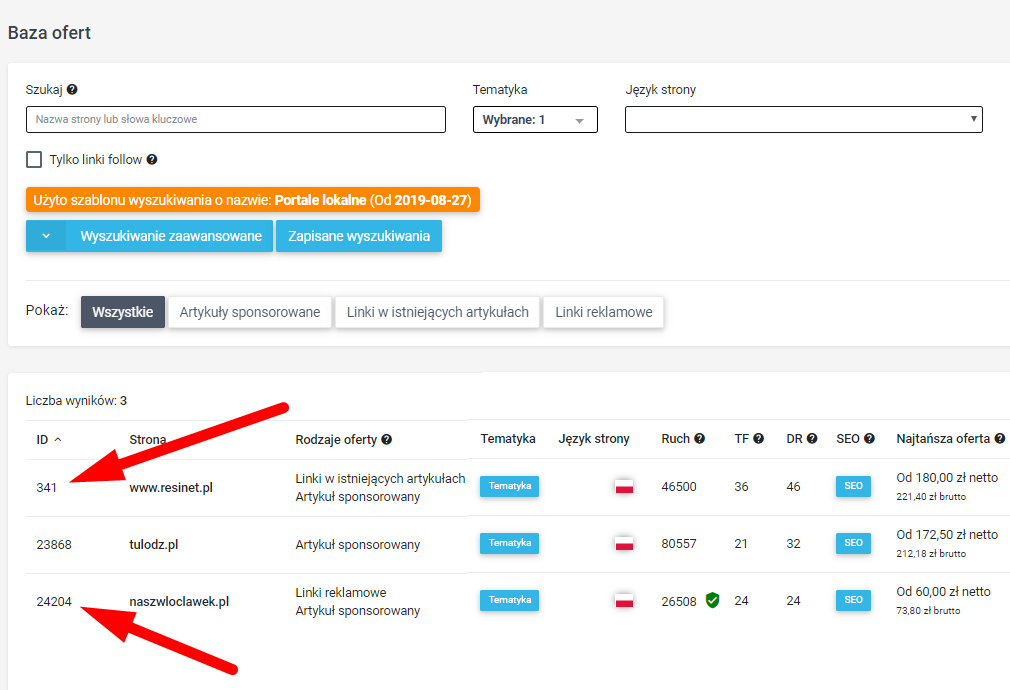Open the Język strony dropdown
This screenshot has width=1010, height=690.
[804, 120]
